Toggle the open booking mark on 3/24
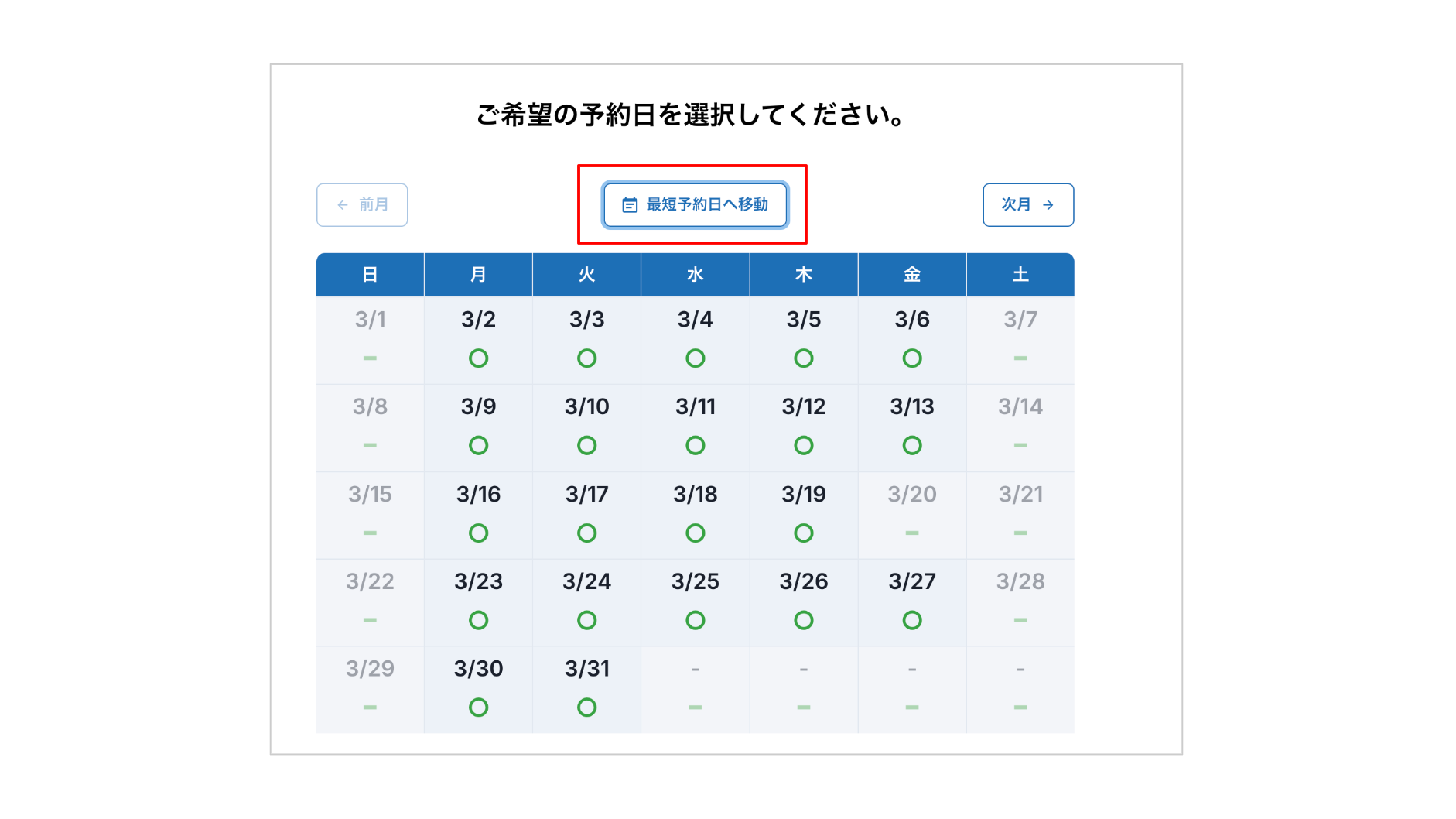 (586, 619)
